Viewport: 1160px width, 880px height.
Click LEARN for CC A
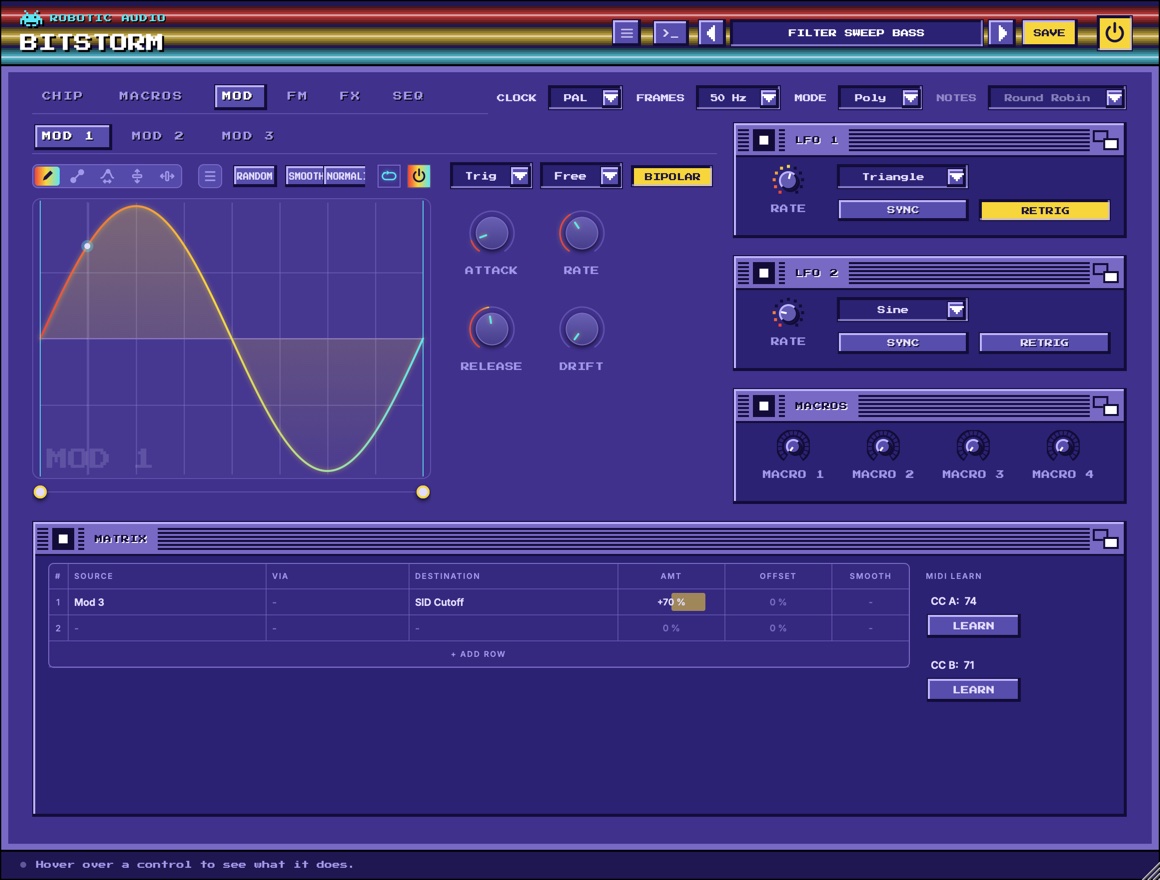973,626
